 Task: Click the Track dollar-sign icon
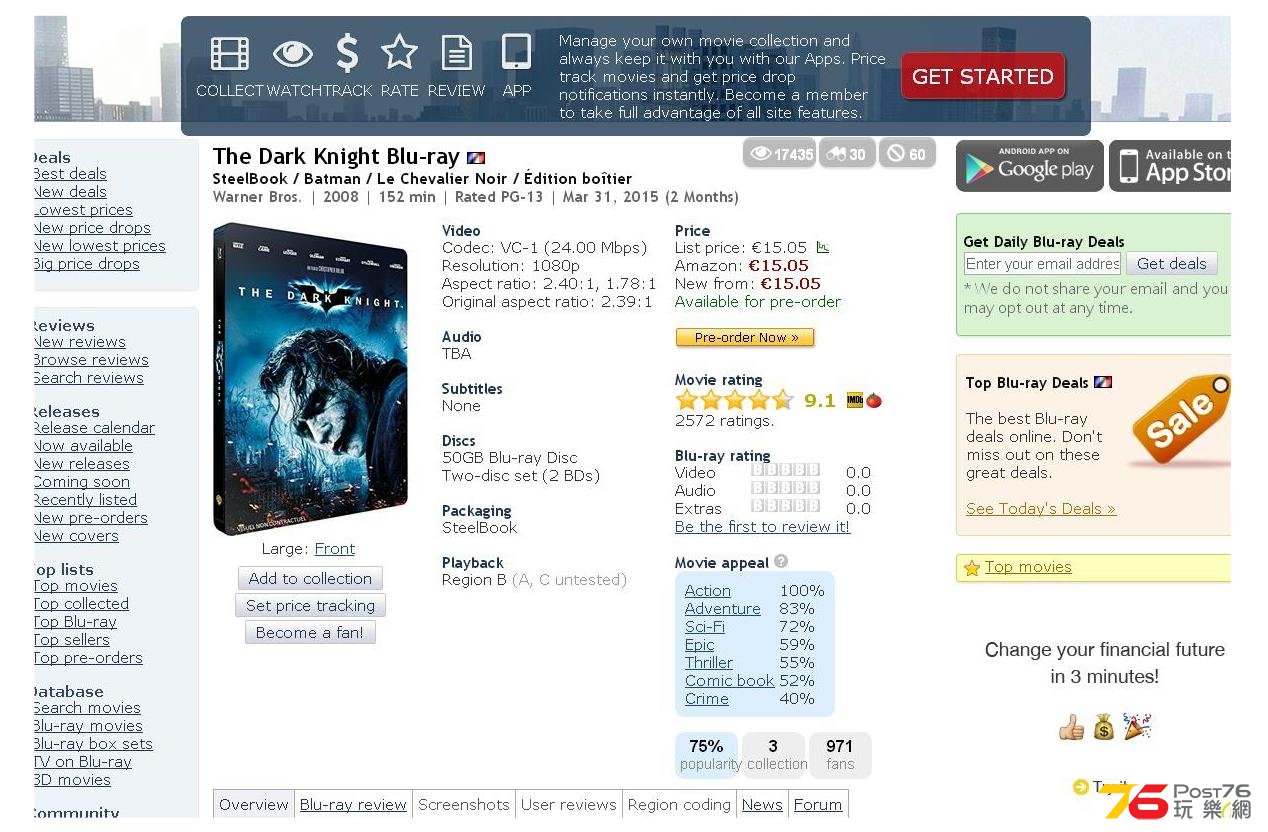click(347, 53)
